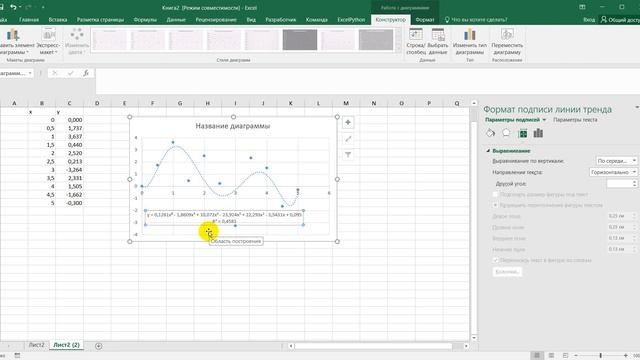
Task: Collapse the Alignment (Выравнивание) section
Action: [x=488, y=151]
